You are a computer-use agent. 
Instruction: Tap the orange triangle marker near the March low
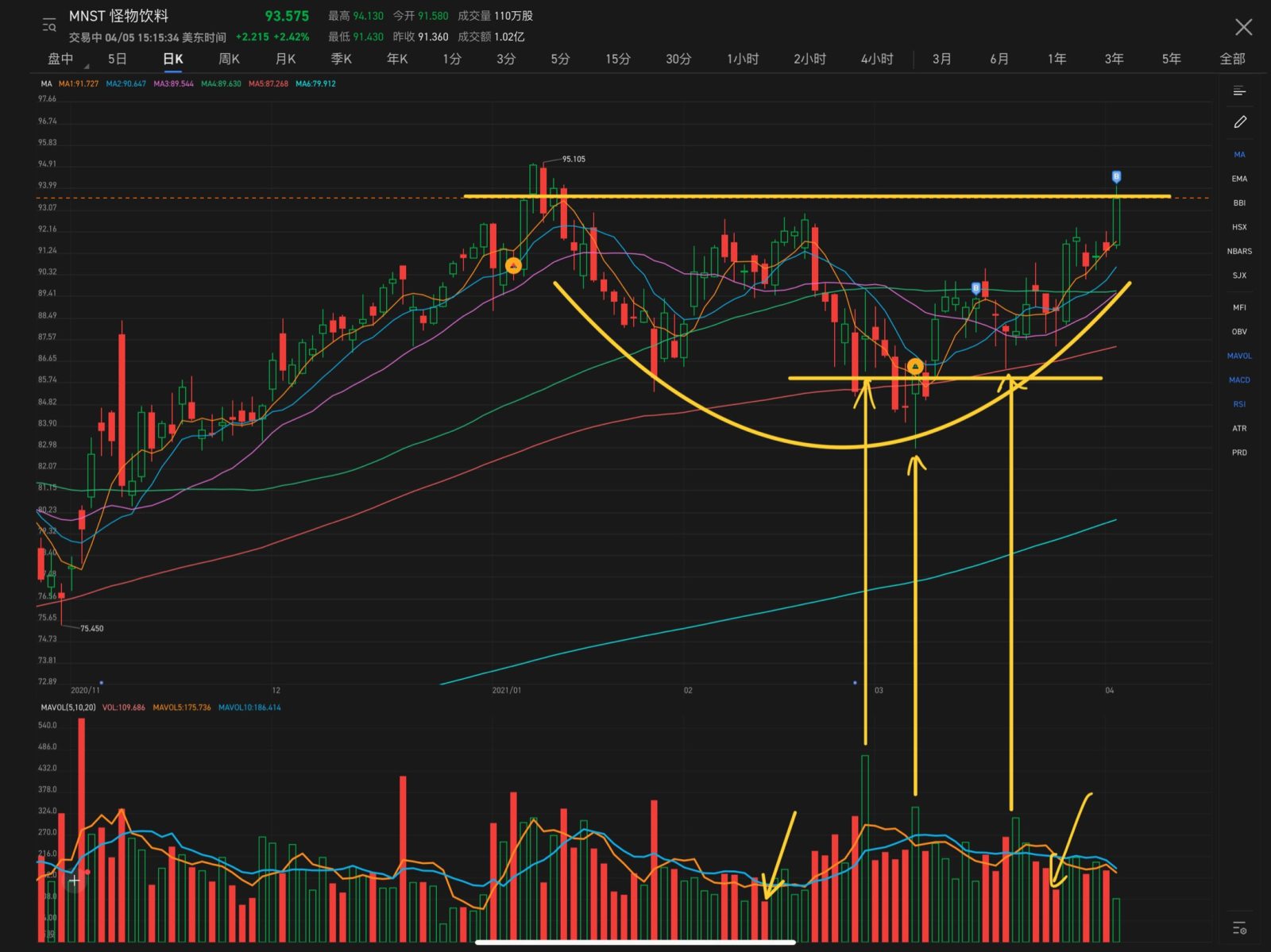tap(915, 366)
